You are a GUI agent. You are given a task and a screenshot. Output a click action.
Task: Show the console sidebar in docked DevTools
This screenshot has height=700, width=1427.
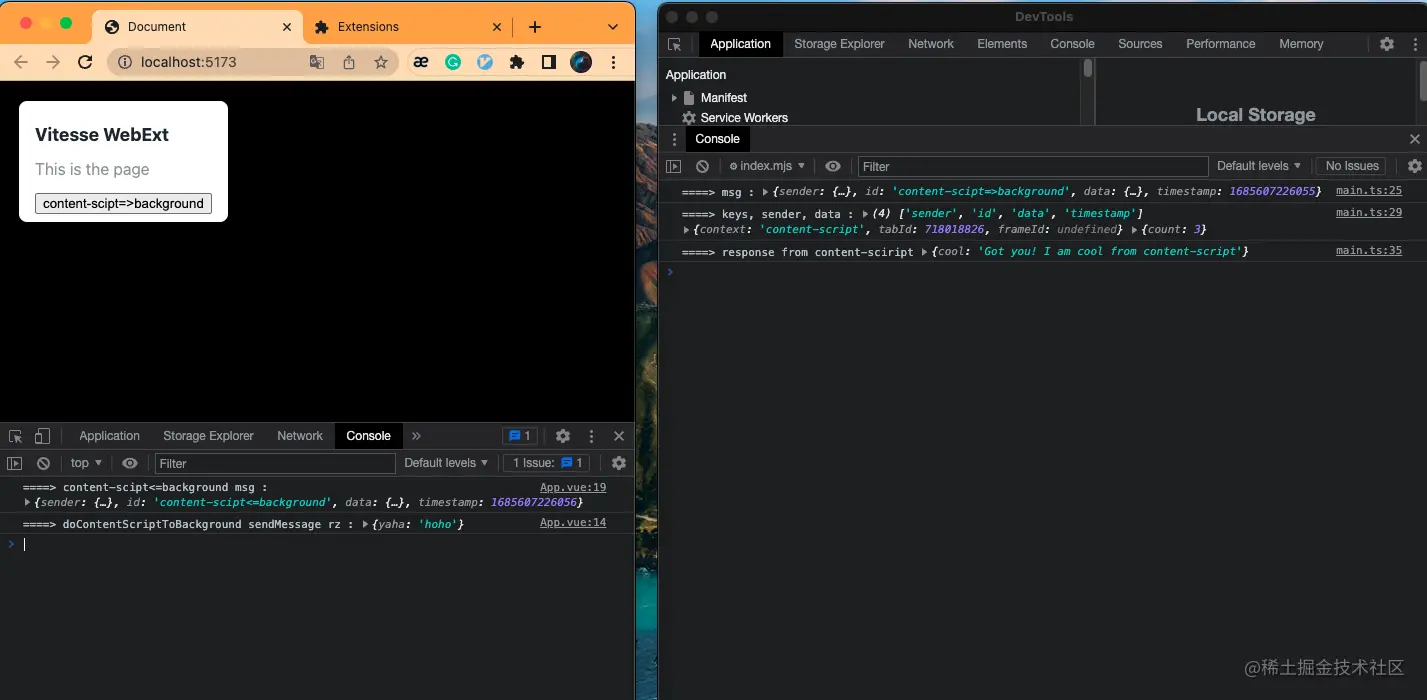click(x=15, y=463)
